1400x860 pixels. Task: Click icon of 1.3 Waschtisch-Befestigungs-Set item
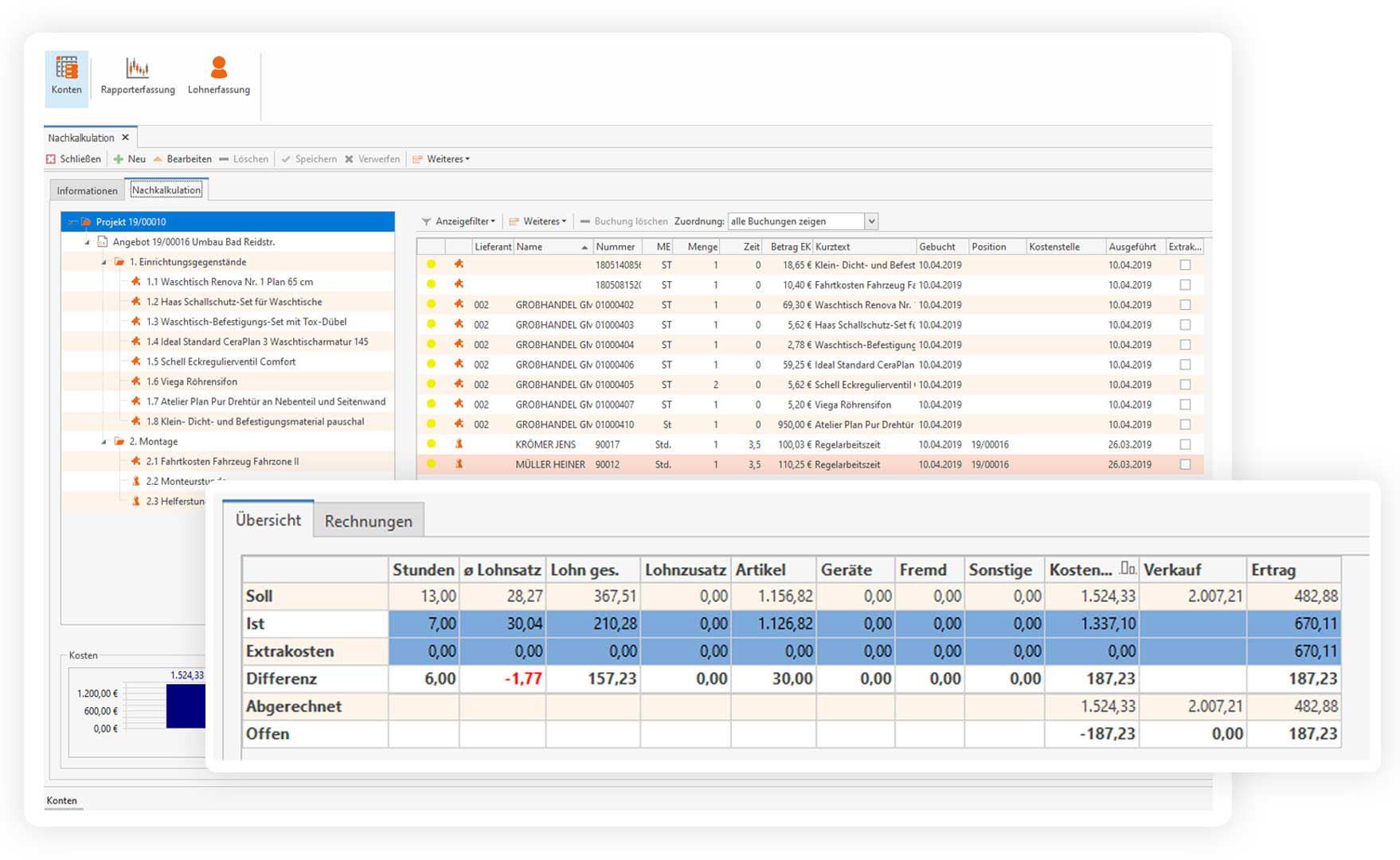pyautogui.click(x=136, y=322)
